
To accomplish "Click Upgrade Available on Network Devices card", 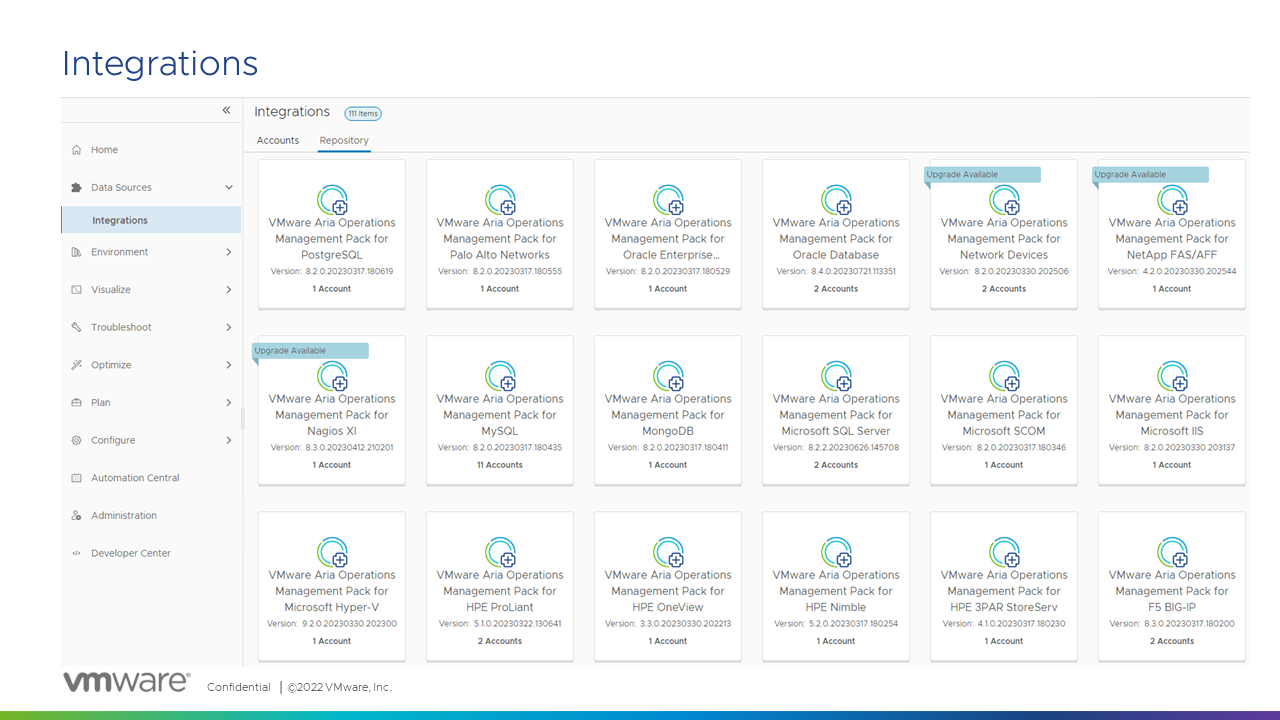I will (x=982, y=175).
